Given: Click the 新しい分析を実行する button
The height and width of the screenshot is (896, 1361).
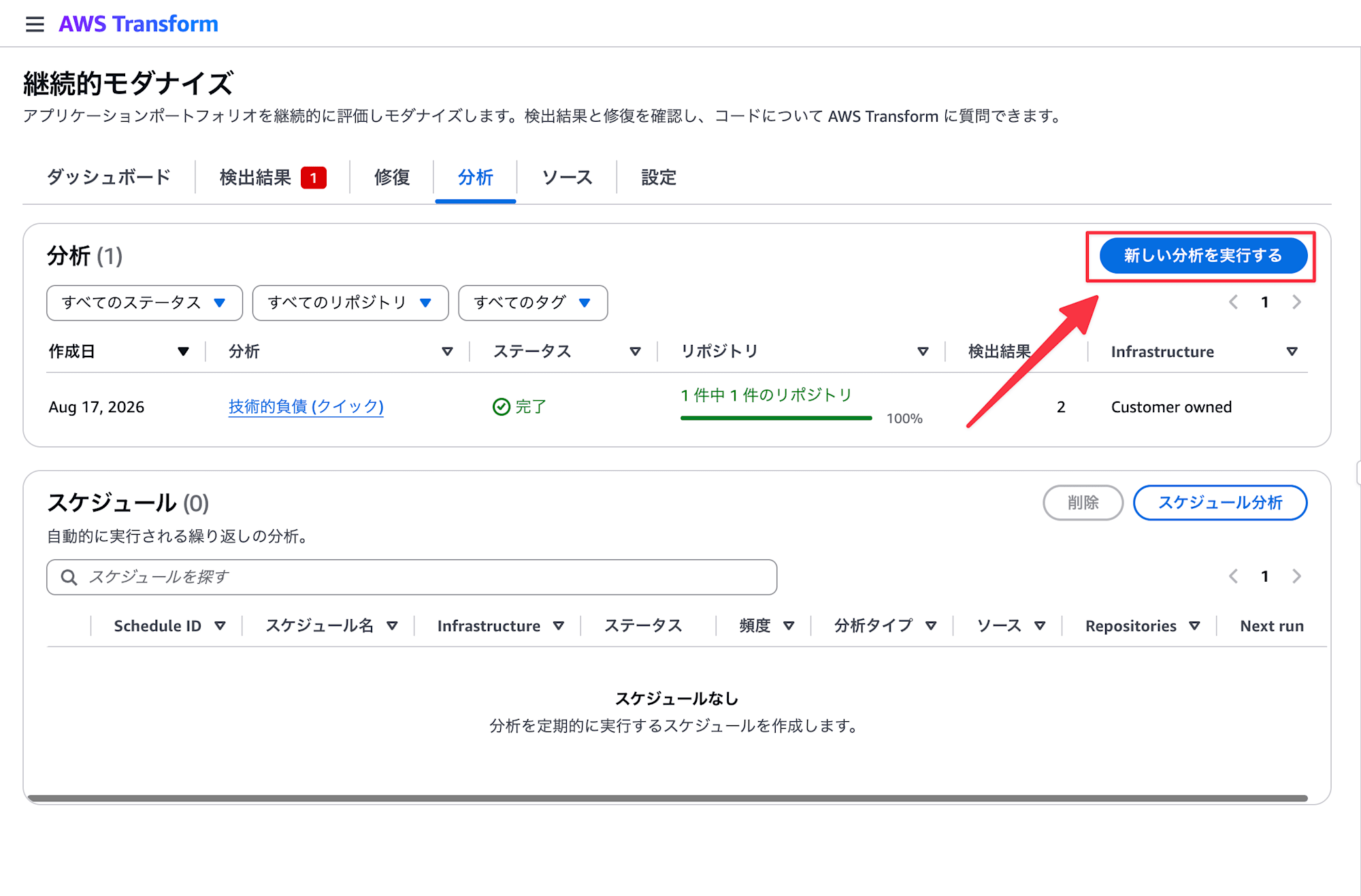Looking at the screenshot, I should (x=1202, y=256).
